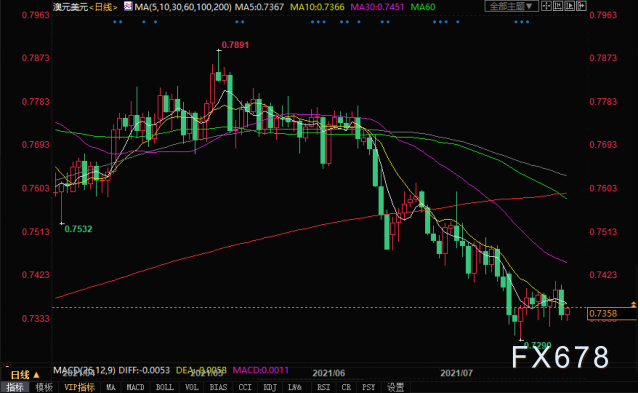Toggle the MACD indicator

[x=135, y=387]
